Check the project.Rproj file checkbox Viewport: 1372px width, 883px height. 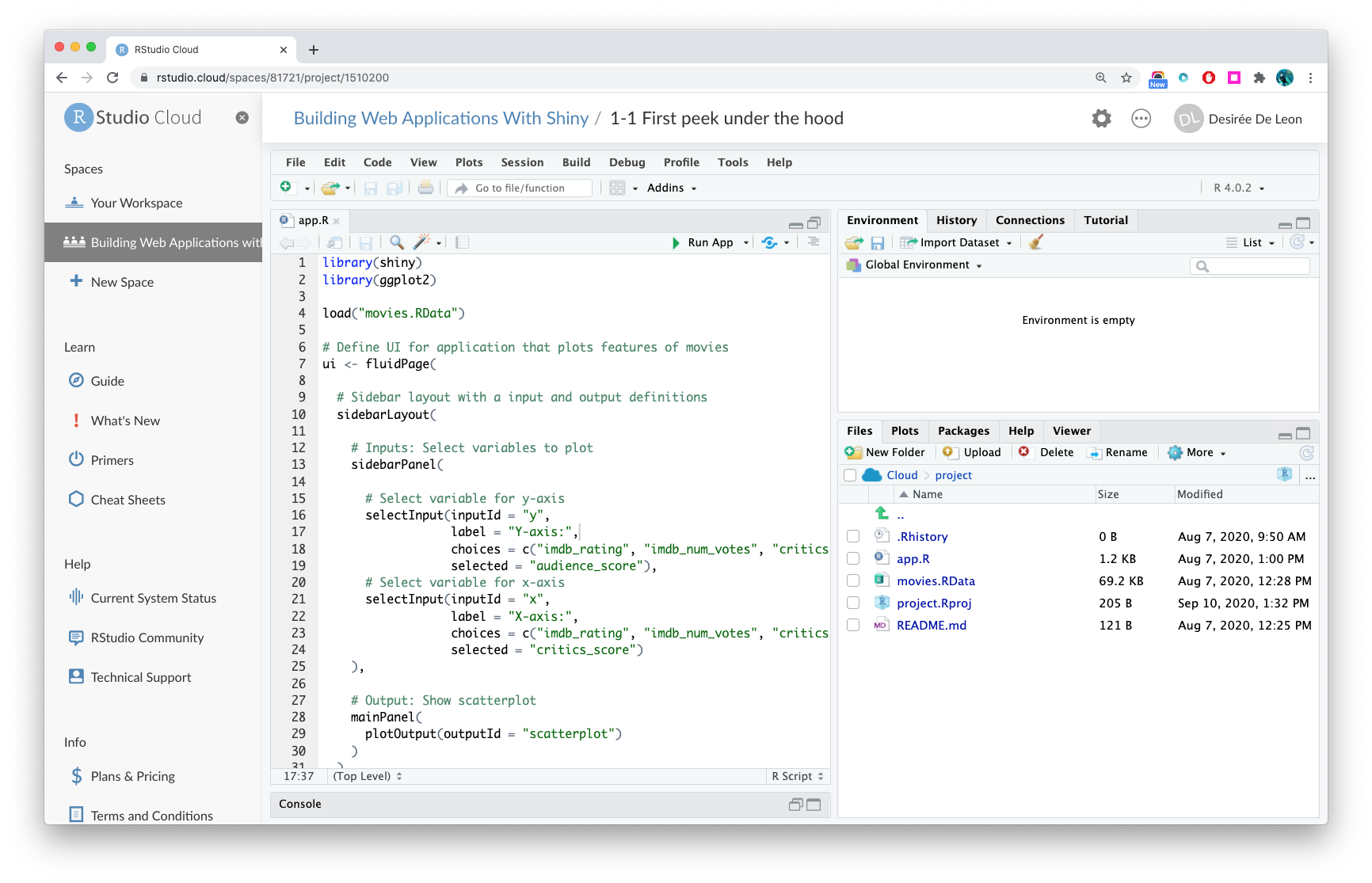pos(853,603)
